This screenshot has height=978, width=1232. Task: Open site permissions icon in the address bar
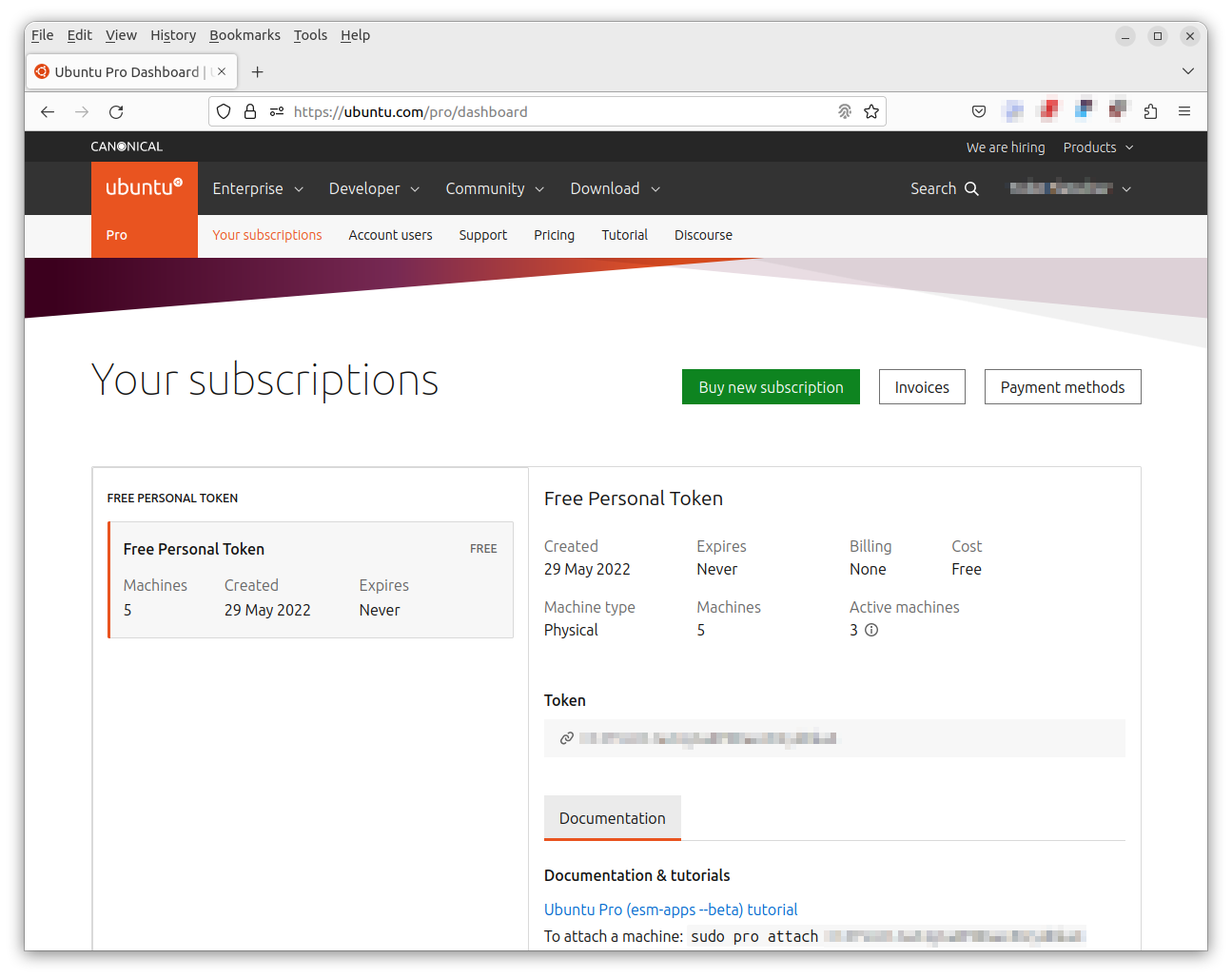pos(277,111)
